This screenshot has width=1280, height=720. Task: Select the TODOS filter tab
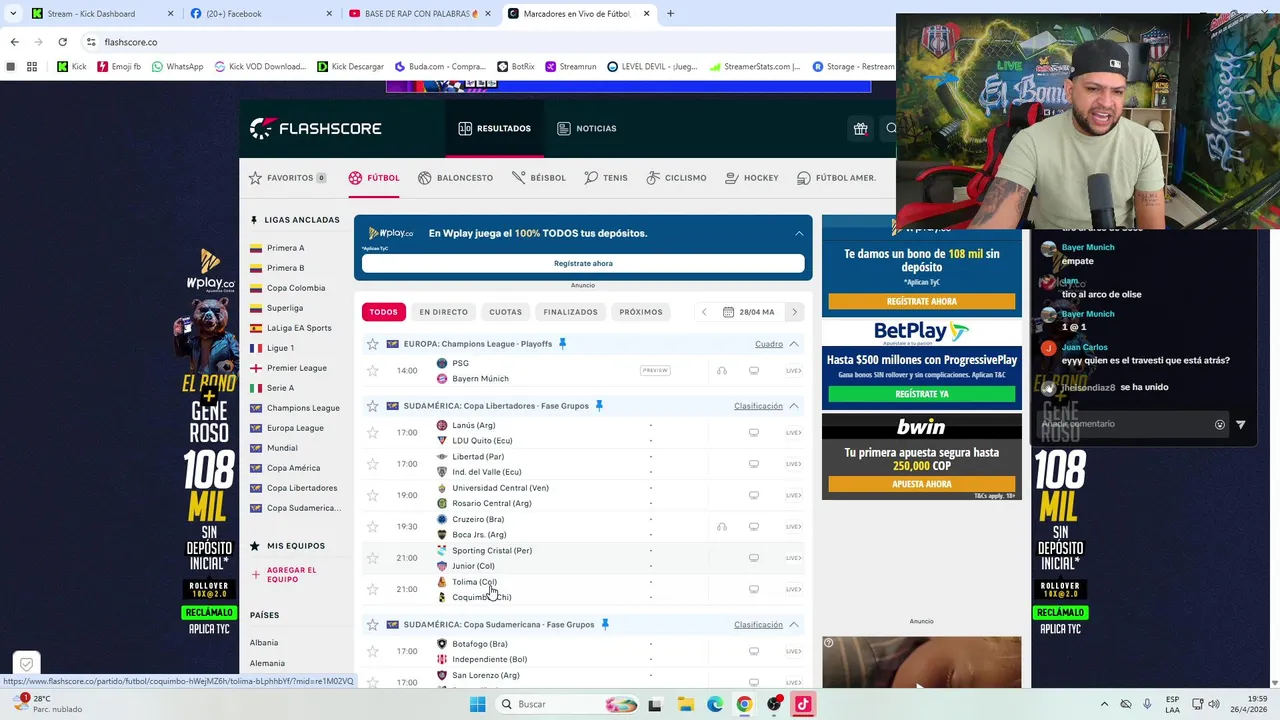383,312
